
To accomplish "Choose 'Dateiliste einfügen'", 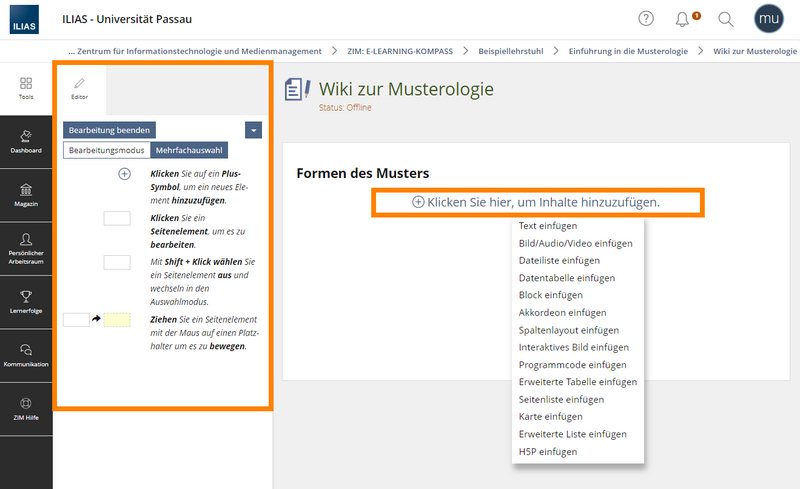I will point(559,260).
